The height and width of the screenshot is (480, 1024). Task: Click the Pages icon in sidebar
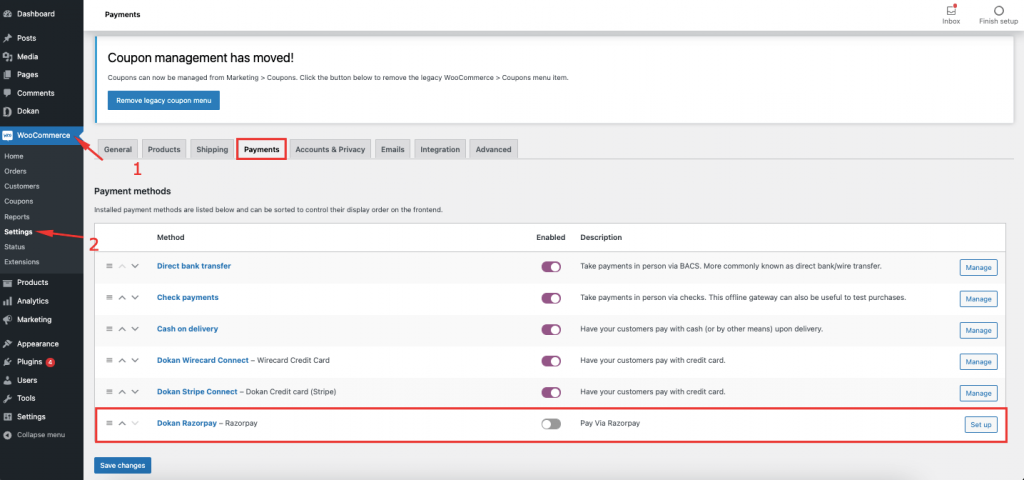click(x=7, y=75)
